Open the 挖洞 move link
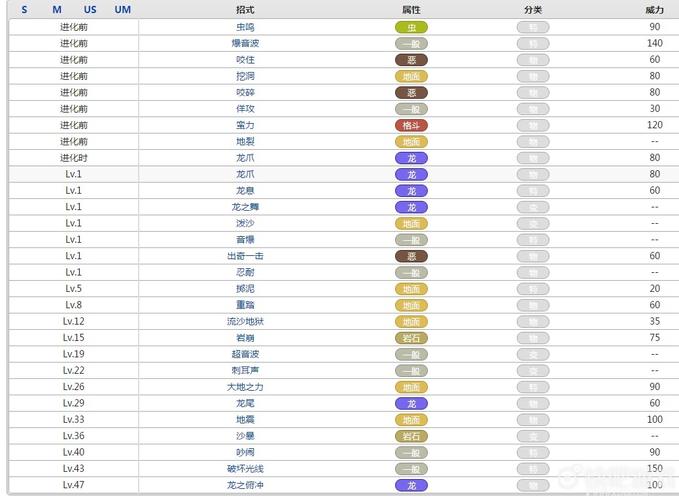The width and height of the screenshot is (679, 500). coord(245,76)
